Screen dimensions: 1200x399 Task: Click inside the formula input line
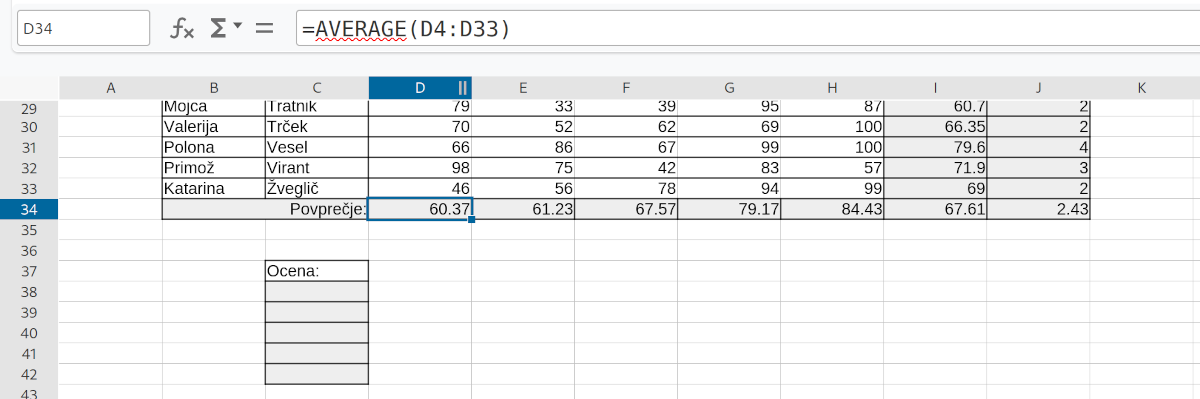(745, 29)
